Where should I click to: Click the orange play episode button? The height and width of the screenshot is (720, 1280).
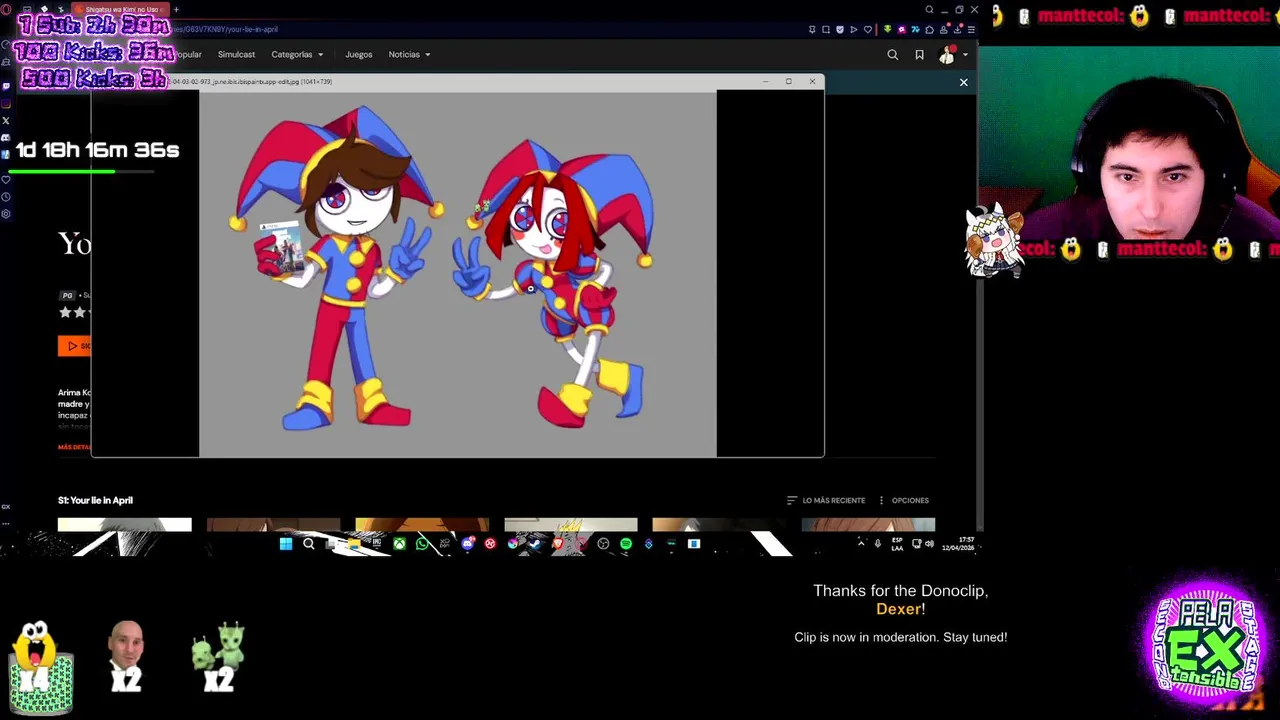74,346
